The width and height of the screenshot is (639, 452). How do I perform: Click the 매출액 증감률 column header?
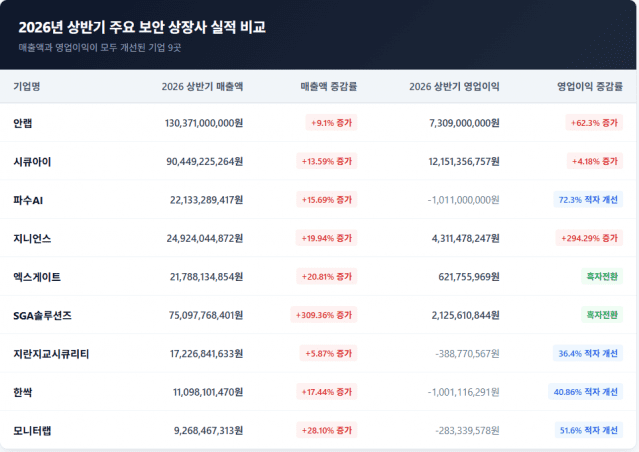click(x=328, y=86)
